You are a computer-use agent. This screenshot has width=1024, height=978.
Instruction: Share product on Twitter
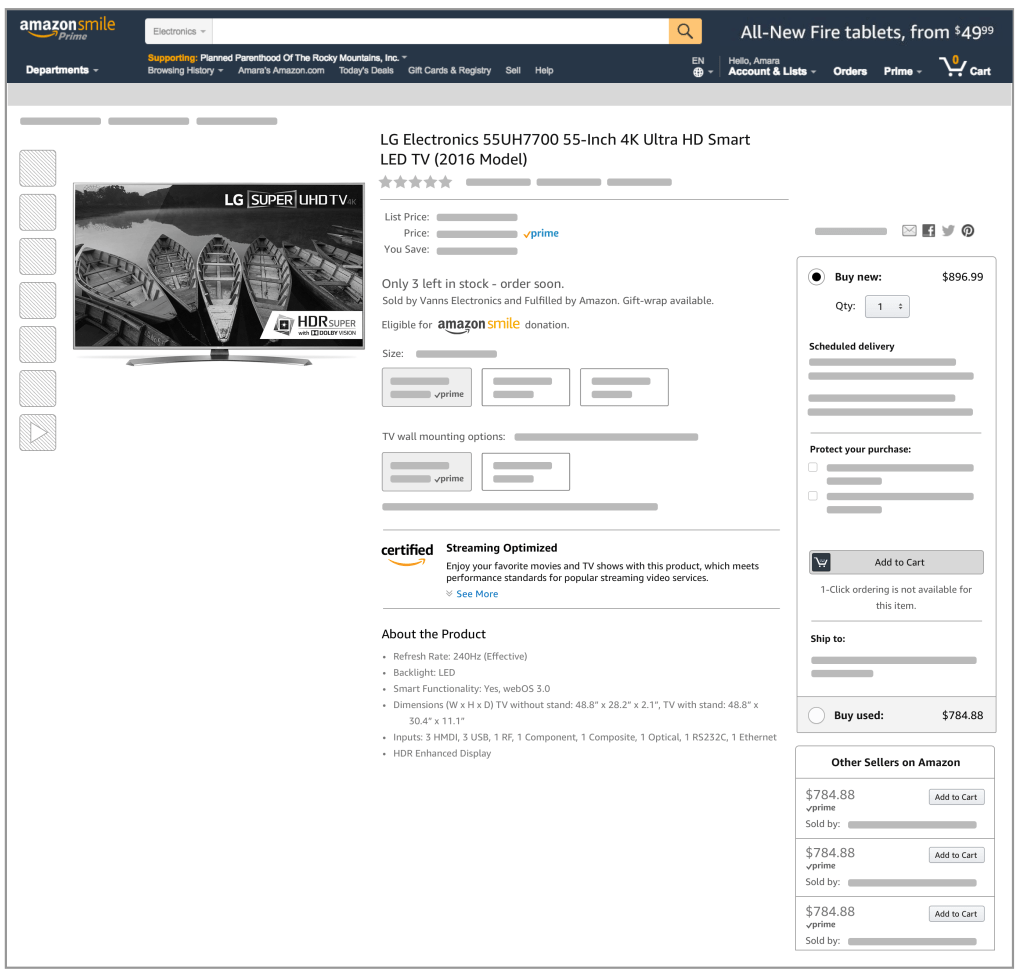pos(948,231)
